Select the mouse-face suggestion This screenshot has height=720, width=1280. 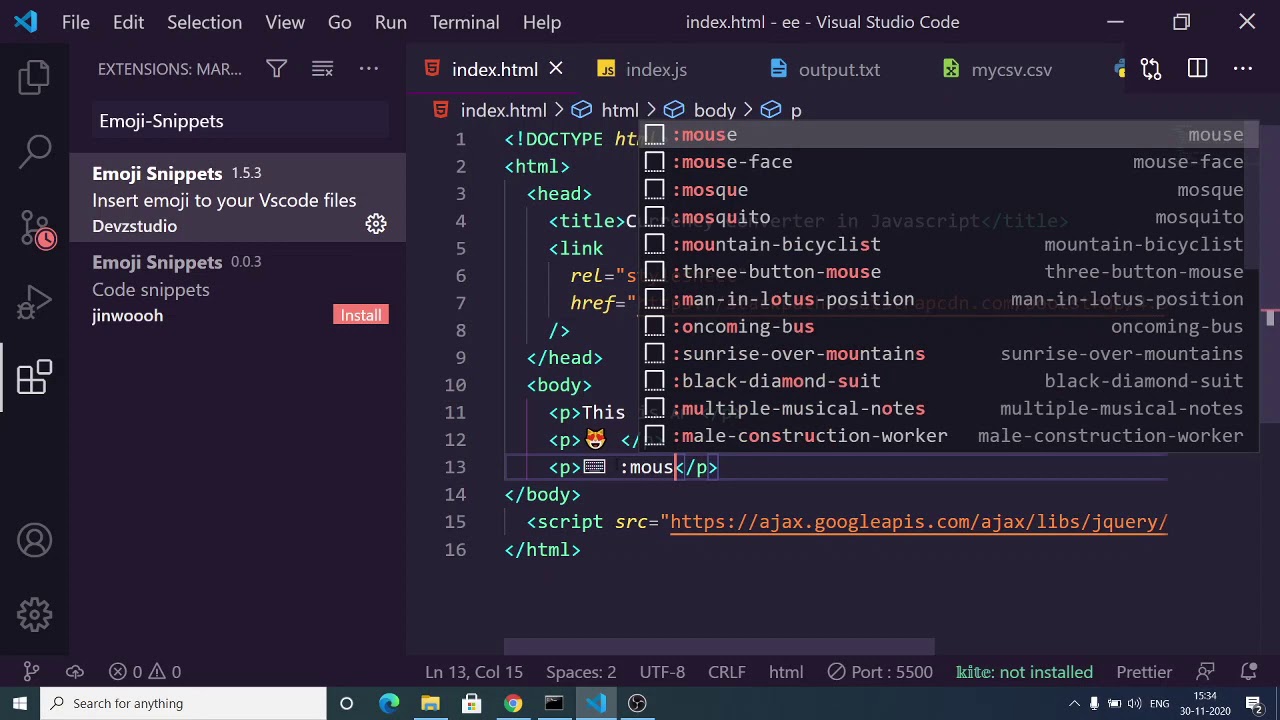point(736,162)
